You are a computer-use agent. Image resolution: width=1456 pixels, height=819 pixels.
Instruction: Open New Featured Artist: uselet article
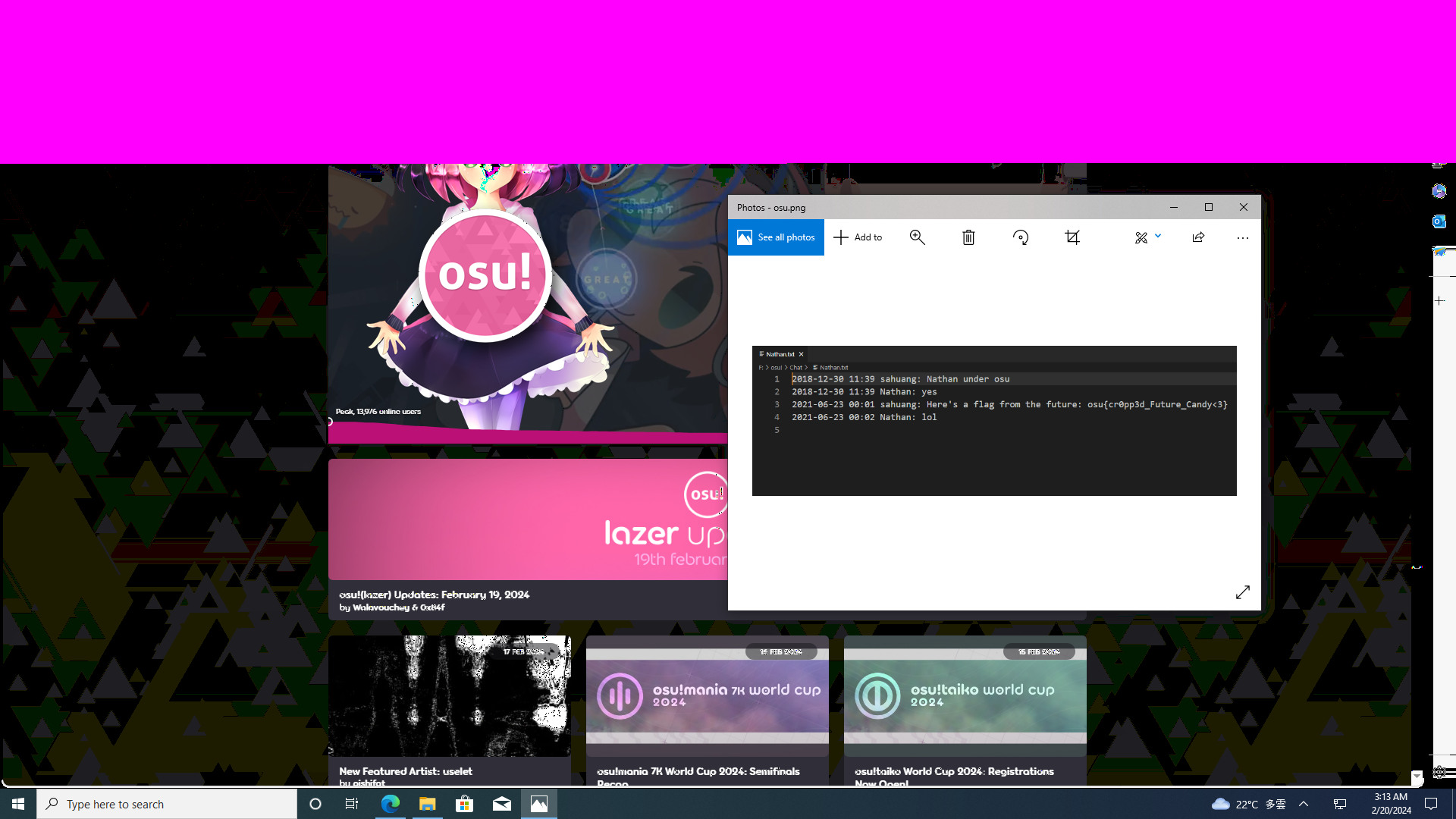click(406, 771)
